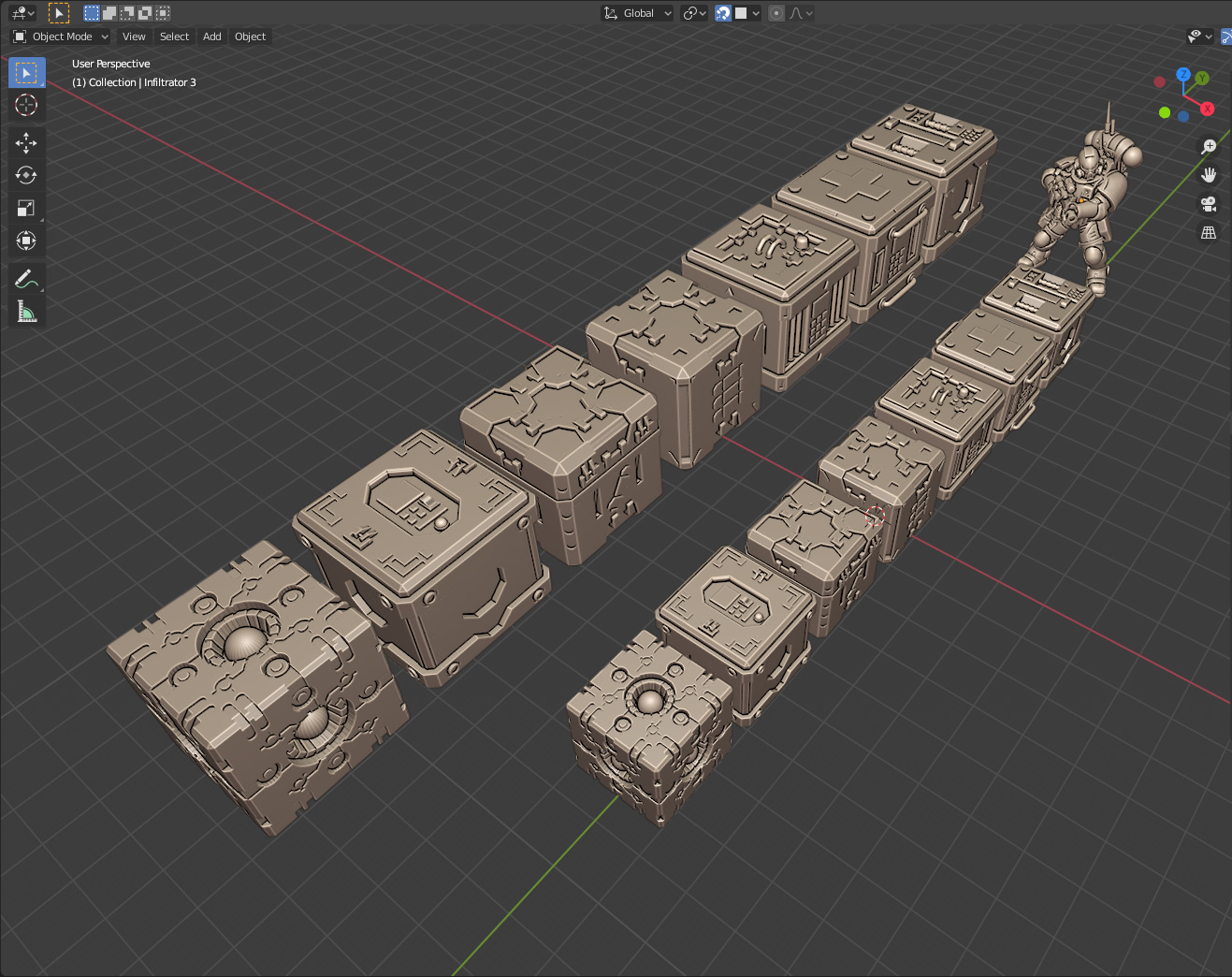The height and width of the screenshot is (977, 1232).
Task: Choose the Scale tool
Action: click(x=26, y=208)
